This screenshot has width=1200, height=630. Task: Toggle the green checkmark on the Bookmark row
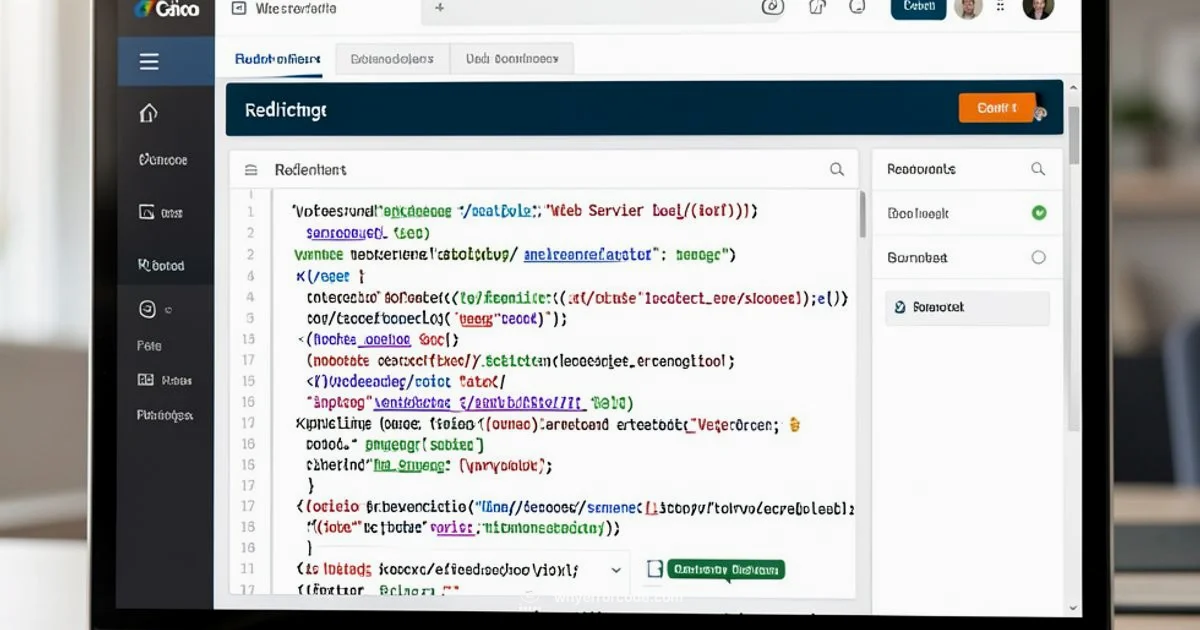point(1038,212)
